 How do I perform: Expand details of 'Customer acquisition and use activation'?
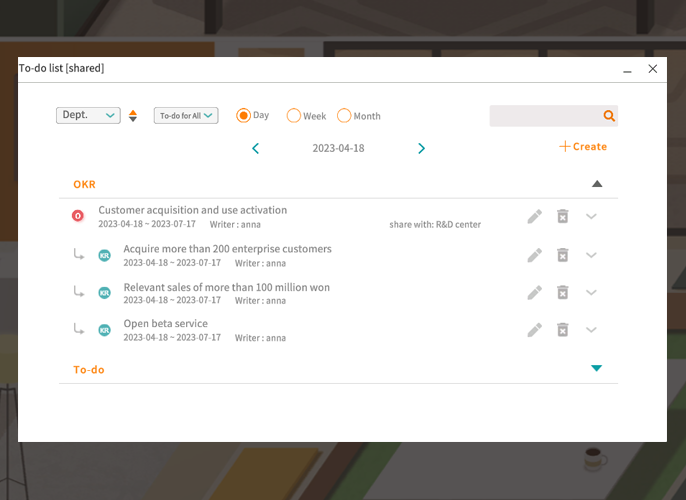[x=591, y=216]
